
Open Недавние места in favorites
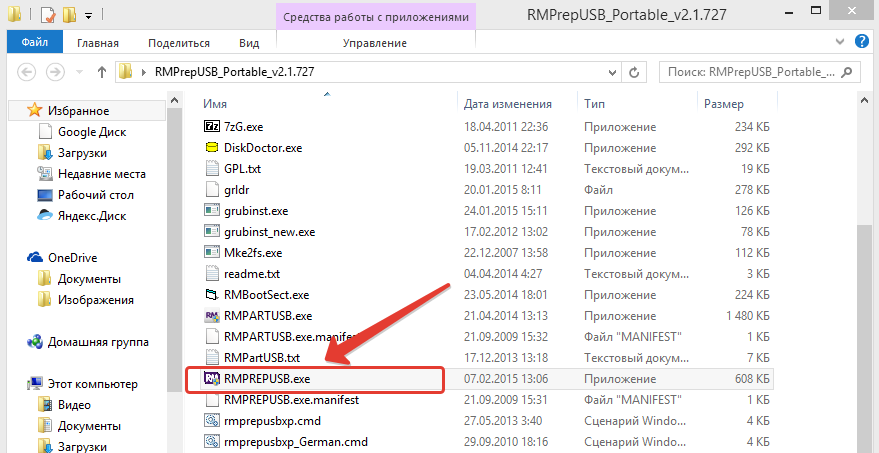point(101,174)
